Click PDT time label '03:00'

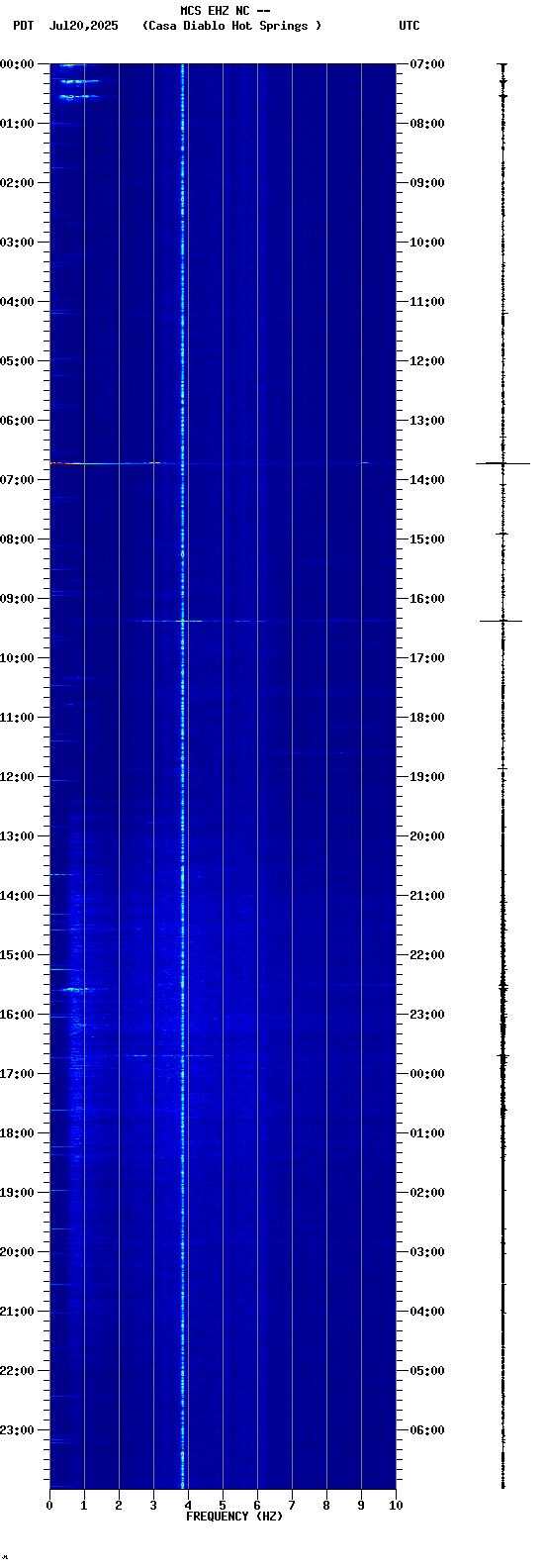tap(17, 243)
